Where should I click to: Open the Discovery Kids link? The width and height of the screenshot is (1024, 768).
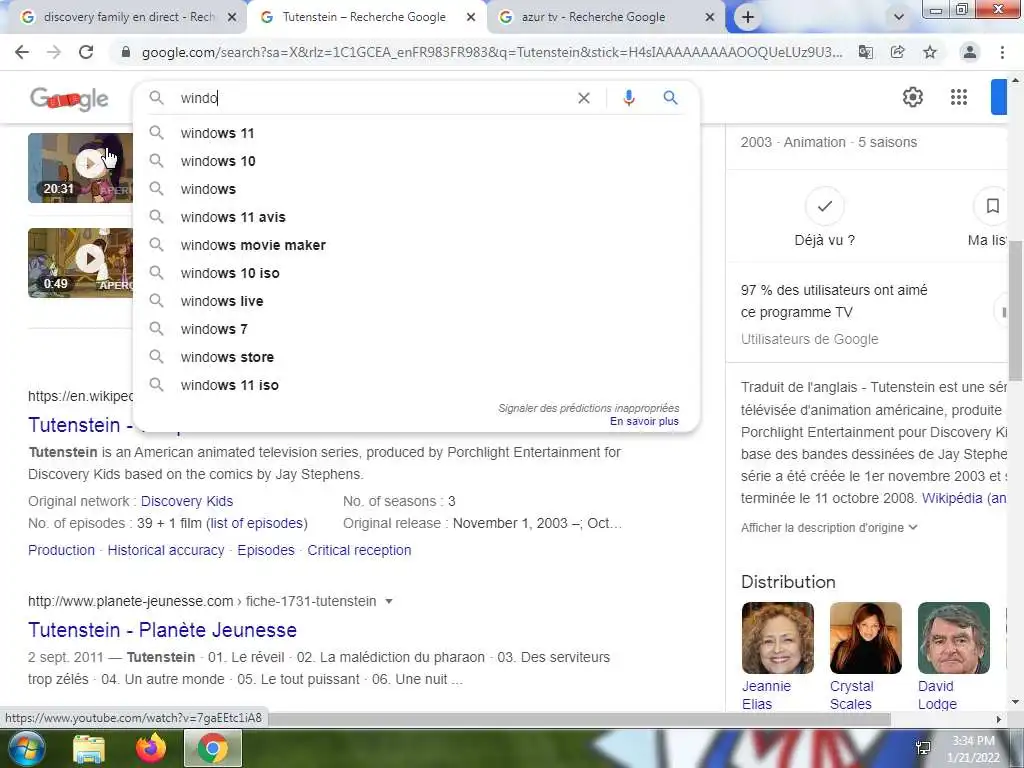point(187,502)
